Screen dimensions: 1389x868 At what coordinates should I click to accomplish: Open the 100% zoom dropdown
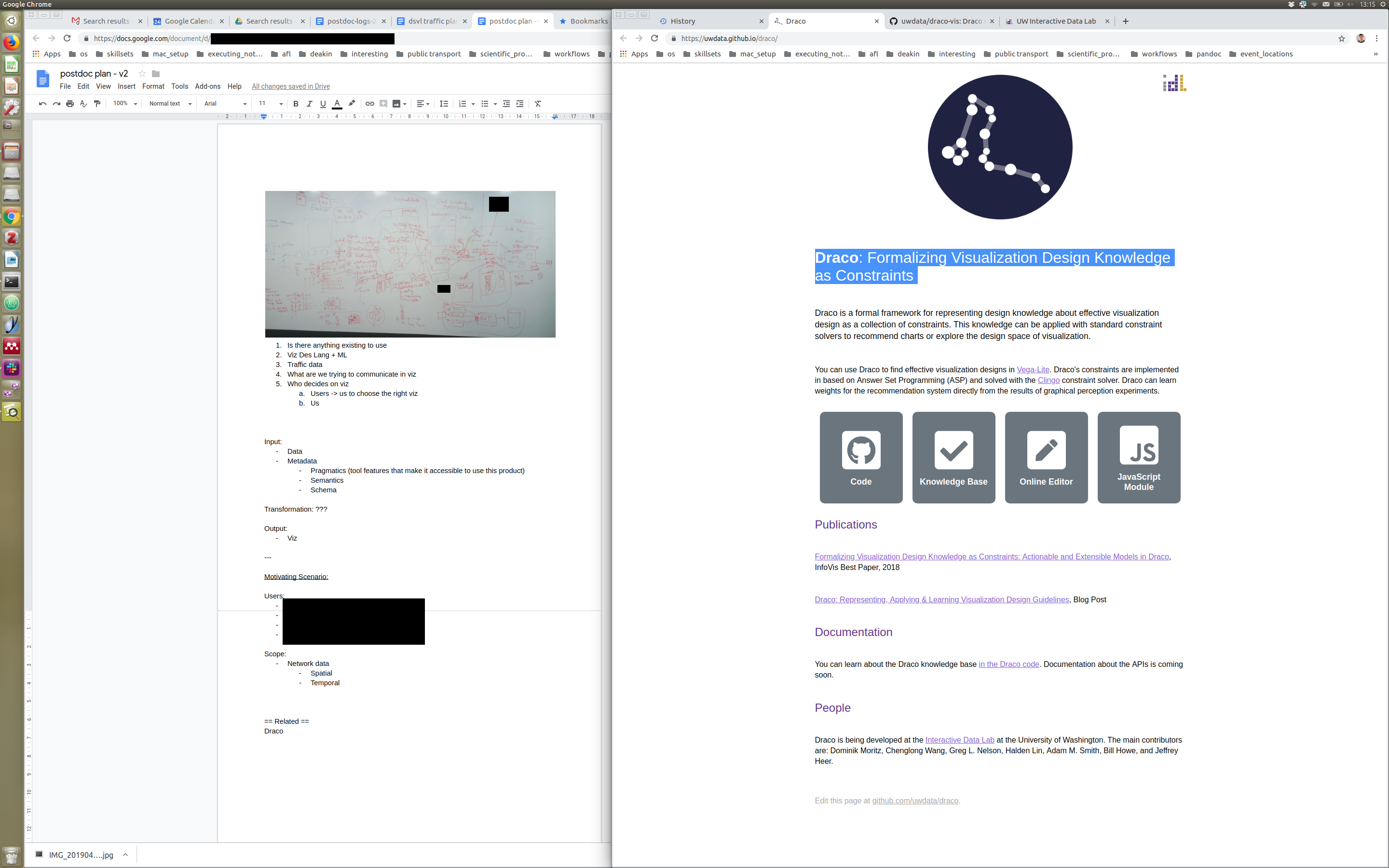click(125, 104)
